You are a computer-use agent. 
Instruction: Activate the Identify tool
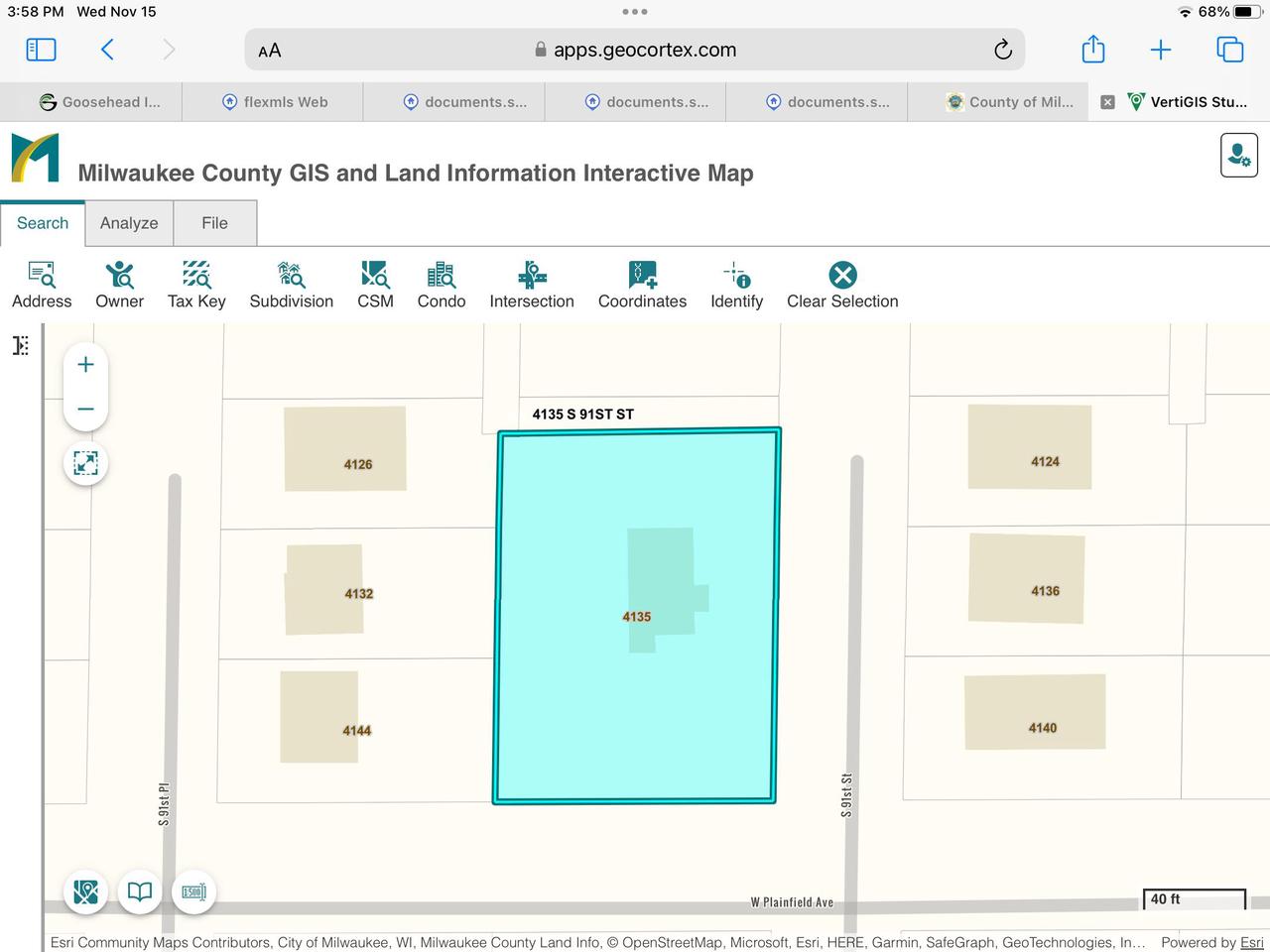pyautogui.click(x=736, y=285)
